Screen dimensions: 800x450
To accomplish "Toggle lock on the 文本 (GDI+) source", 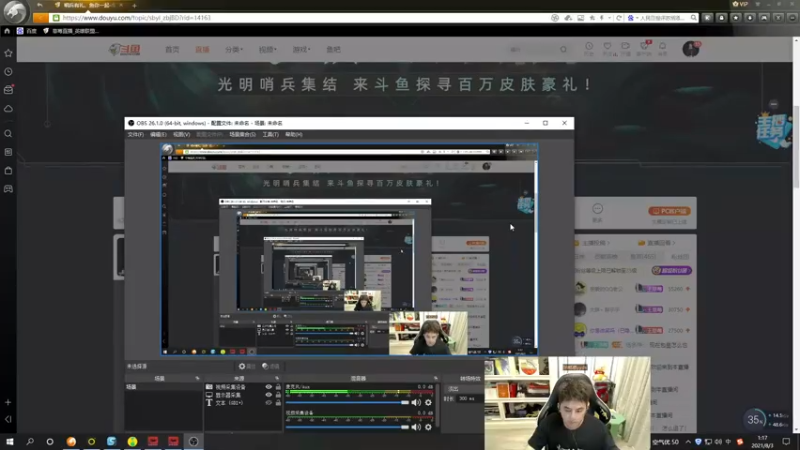I will pyautogui.click(x=278, y=403).
